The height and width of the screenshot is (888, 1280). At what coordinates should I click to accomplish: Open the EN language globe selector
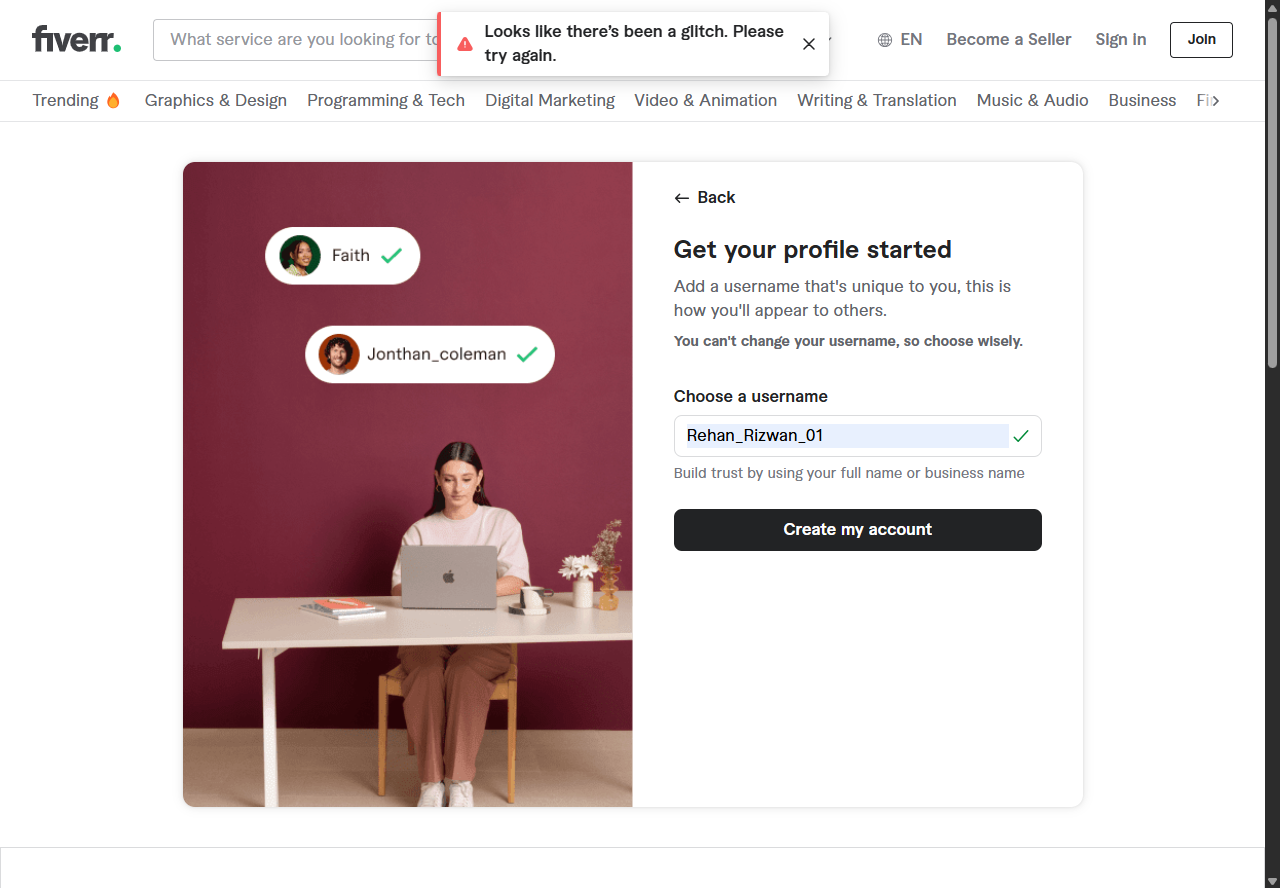[900, 40]
